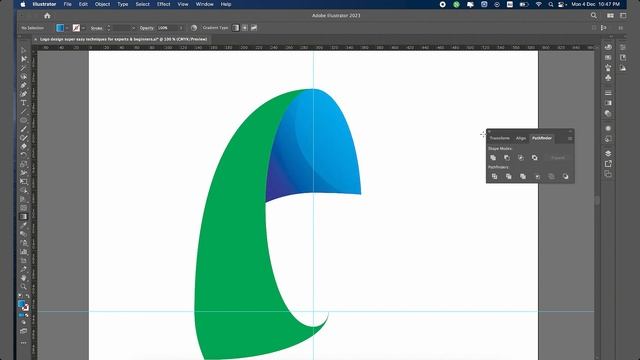The height and width of the screenshot is (360, 640).
Task: Select the Type tool
Action: [23, 103]
